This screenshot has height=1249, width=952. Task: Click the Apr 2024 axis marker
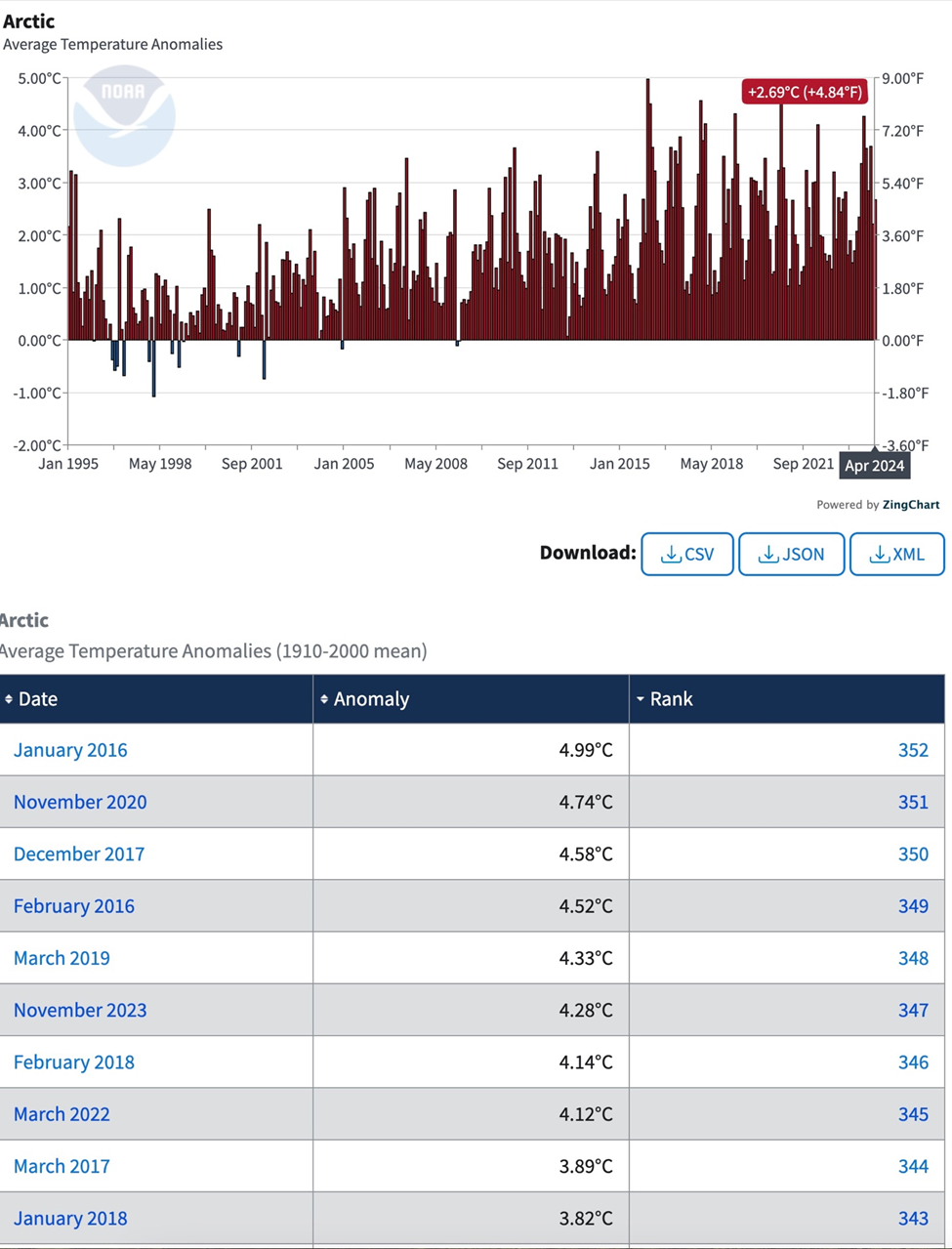pos(874,465)
